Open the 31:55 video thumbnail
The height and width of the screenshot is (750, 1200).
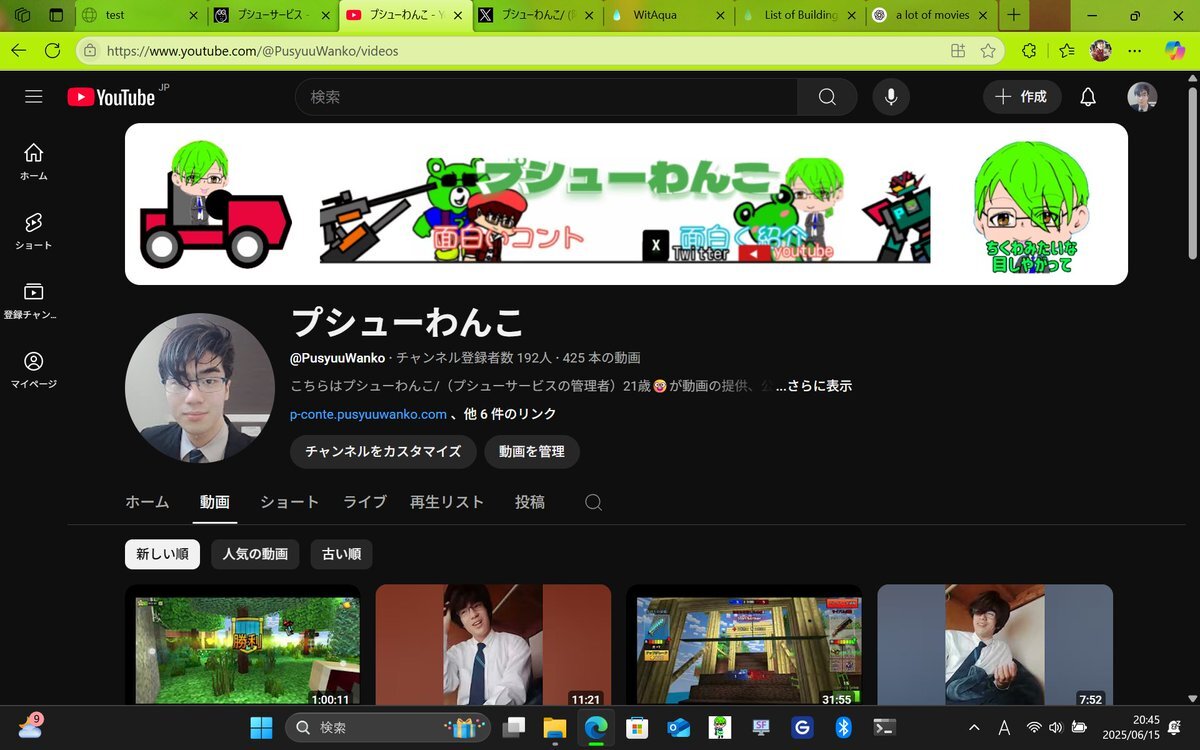pos(744,645)
